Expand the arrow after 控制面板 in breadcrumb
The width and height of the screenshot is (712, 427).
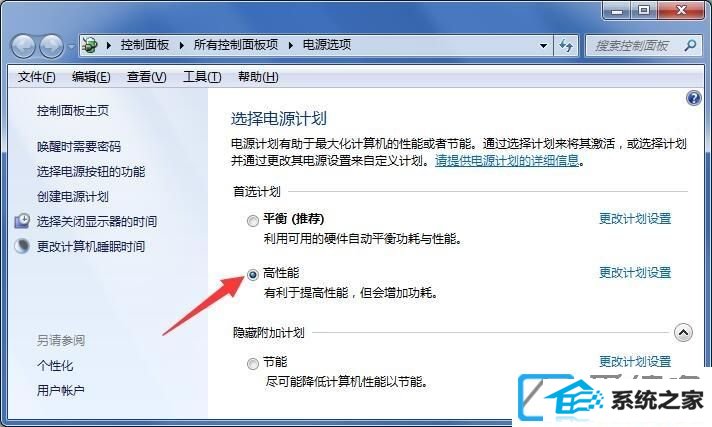[x=182, y=45]
